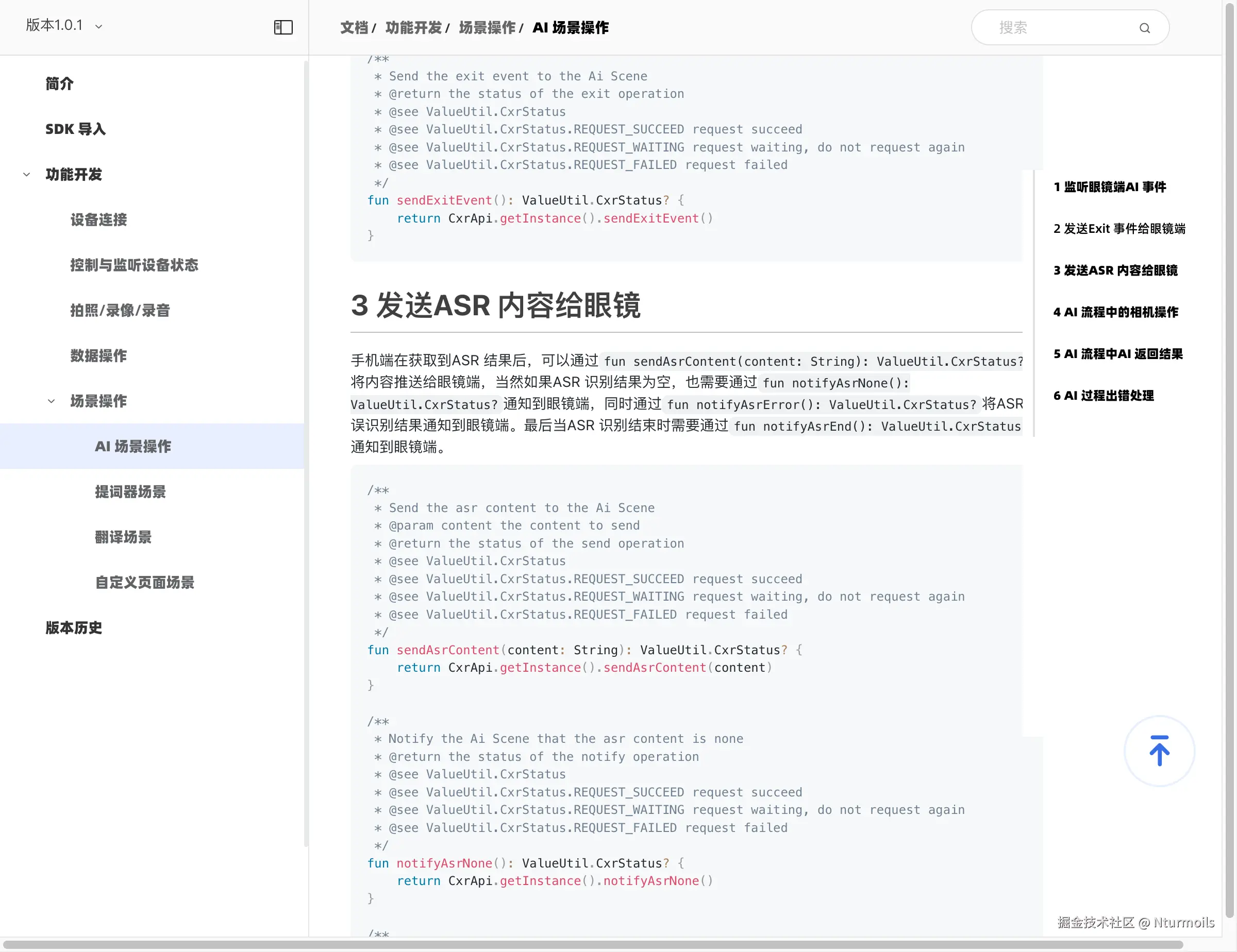Toggle the sidebar collapse icon
The image size is (1237, 952).
click(283, 27)
